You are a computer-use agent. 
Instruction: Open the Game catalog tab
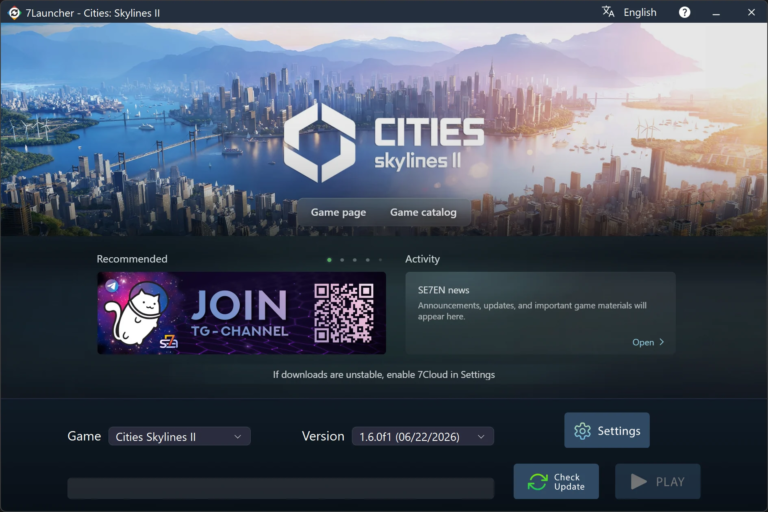coord(423,212)
